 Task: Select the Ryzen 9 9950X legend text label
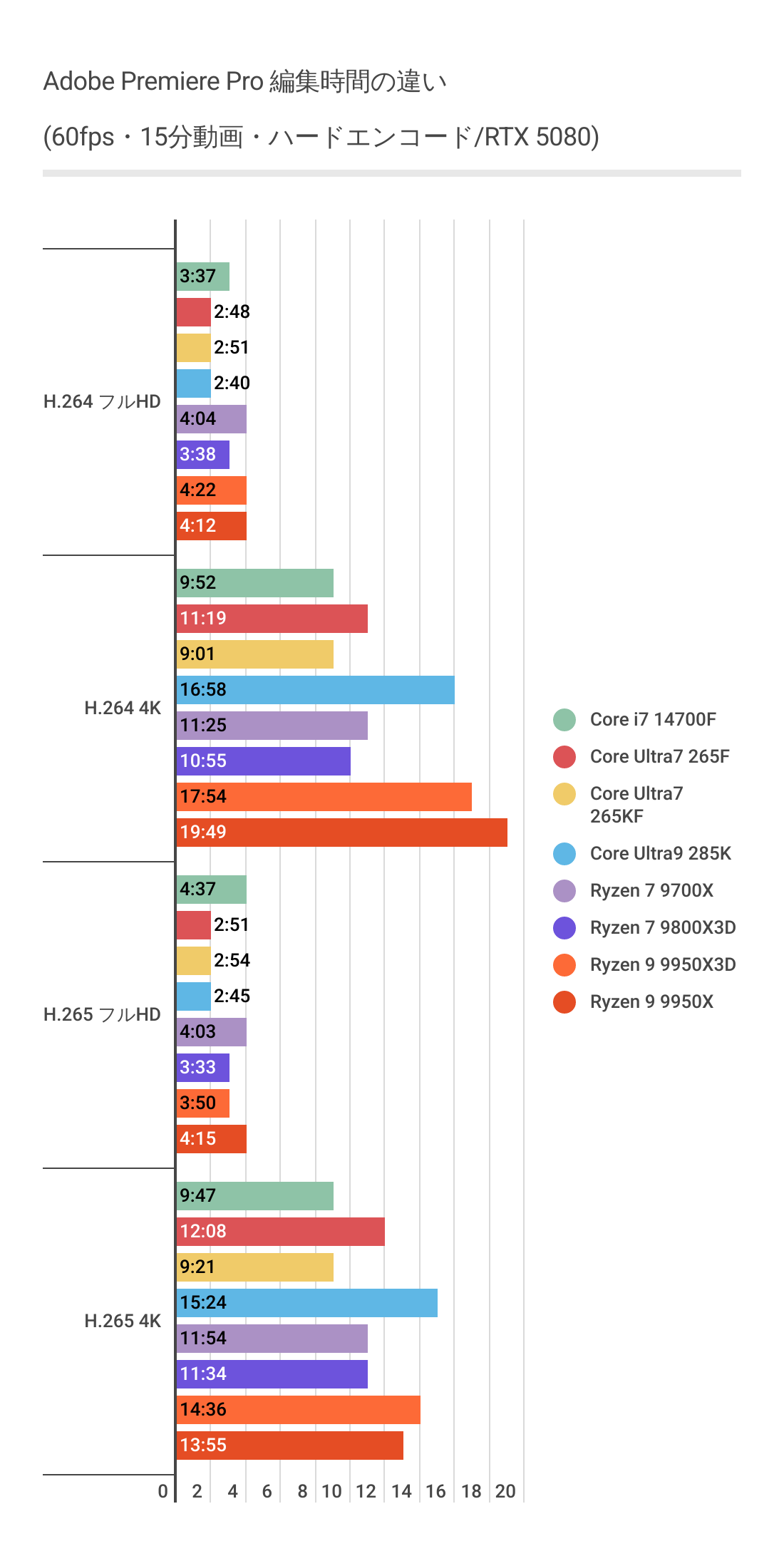[651, 1001]
